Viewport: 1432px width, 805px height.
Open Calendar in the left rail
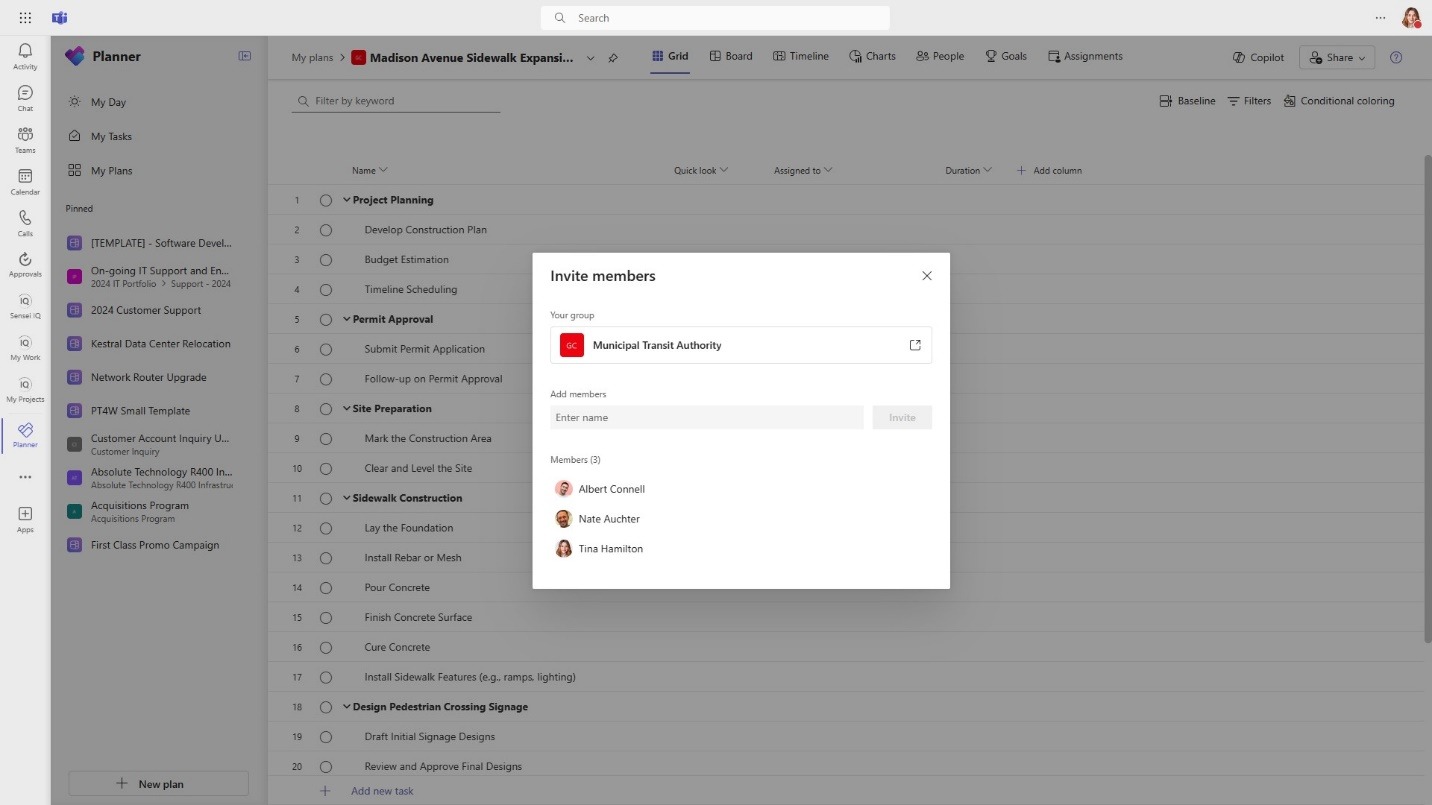coord(25,181)
